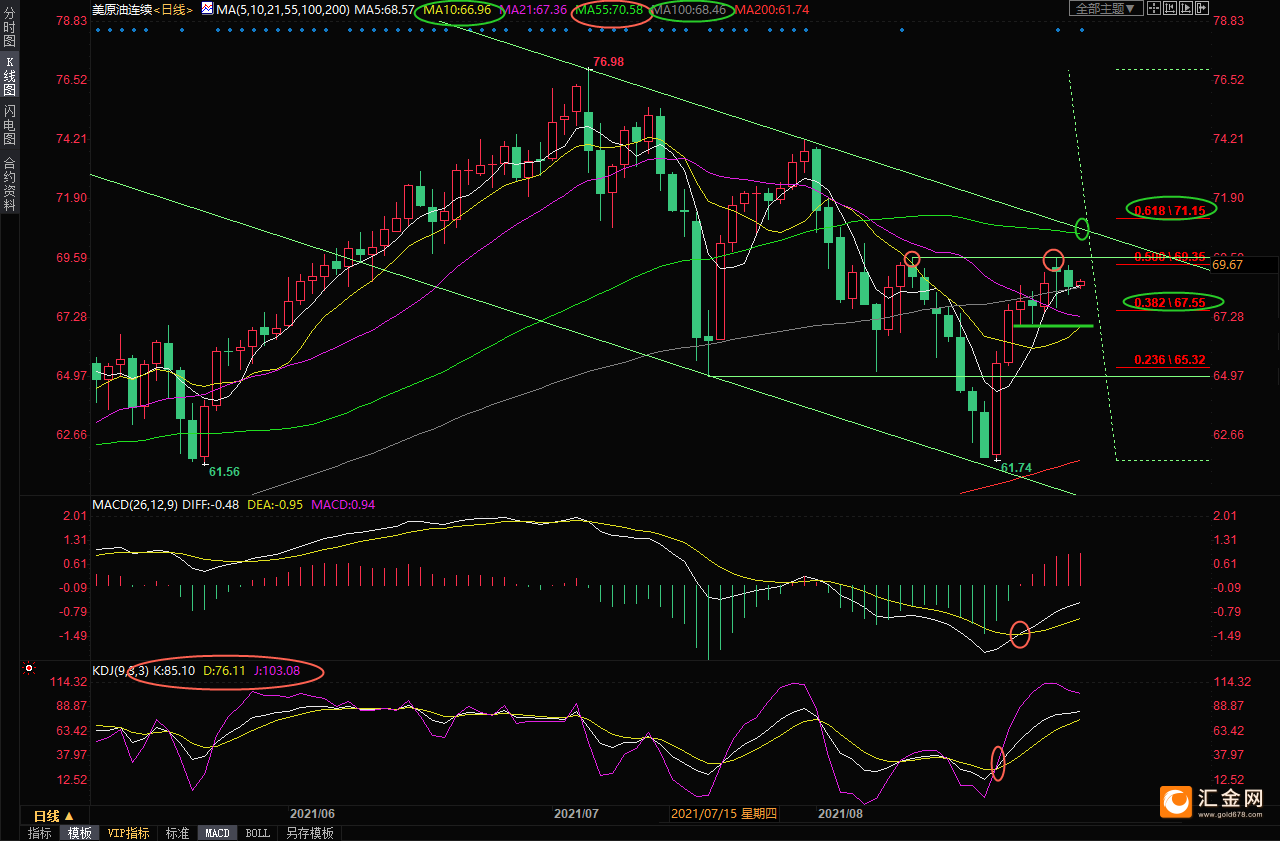This screenshot has width=1280, height=841.
Task: Click the MA5:68.57 value
Action: click(385, 9)
